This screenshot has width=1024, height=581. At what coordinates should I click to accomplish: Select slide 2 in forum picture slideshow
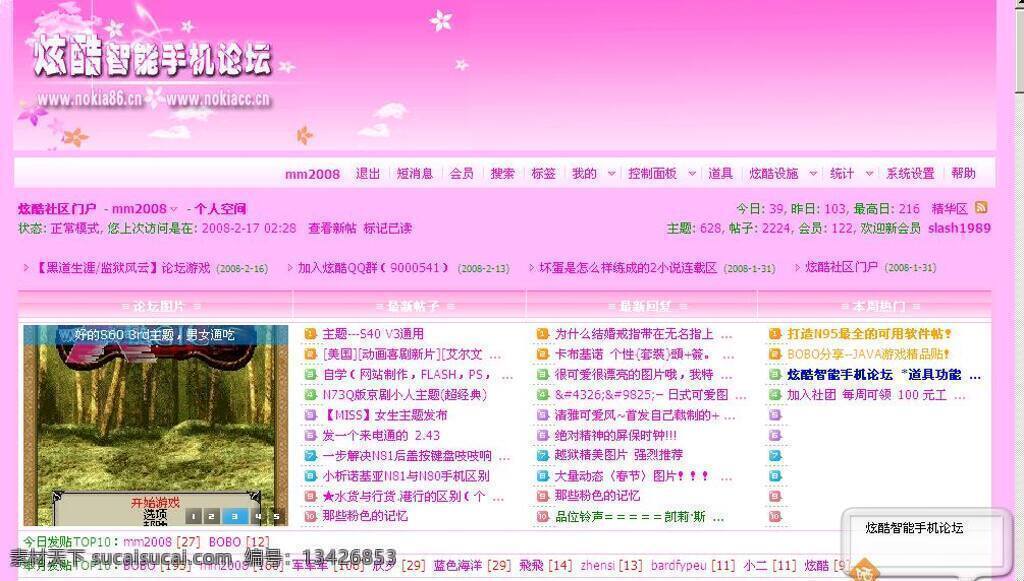point(212,516)
